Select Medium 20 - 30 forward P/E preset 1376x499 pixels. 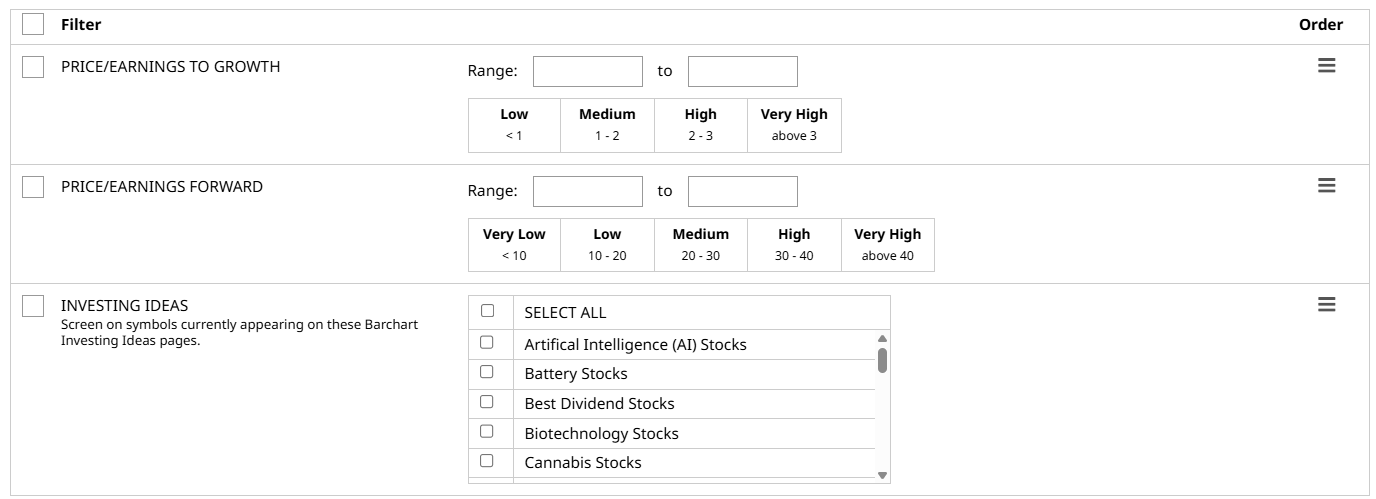pyautogui.click(x=700, y=245)
